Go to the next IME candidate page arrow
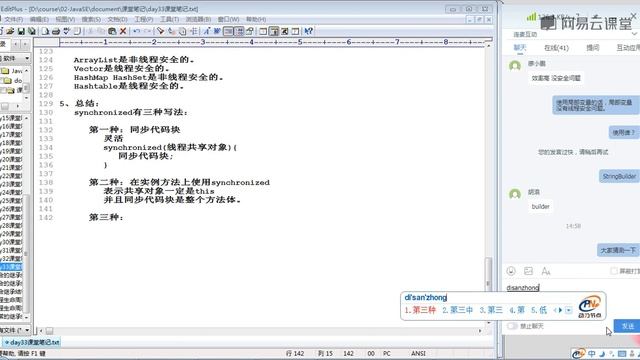The image size is (640, 360). [x=560, y=310]
